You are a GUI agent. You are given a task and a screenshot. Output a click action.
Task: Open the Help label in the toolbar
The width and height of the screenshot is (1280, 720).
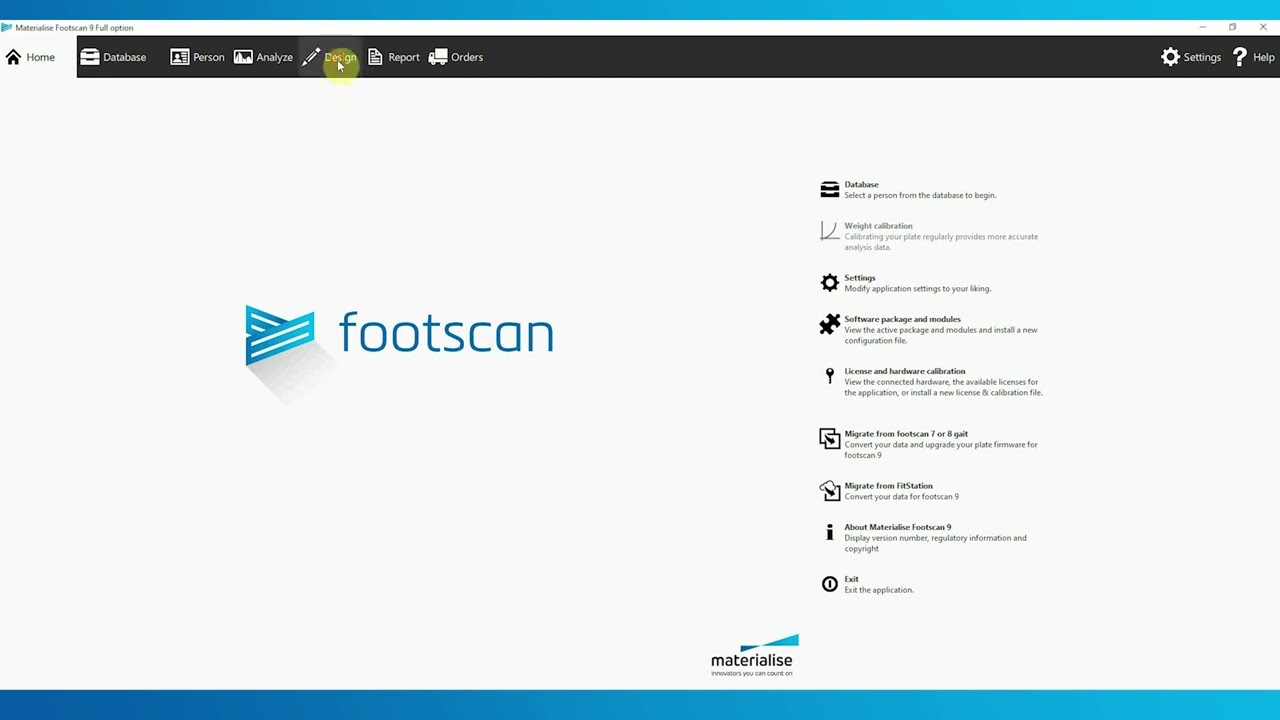pyautogui.click(x=1264, y=57)
